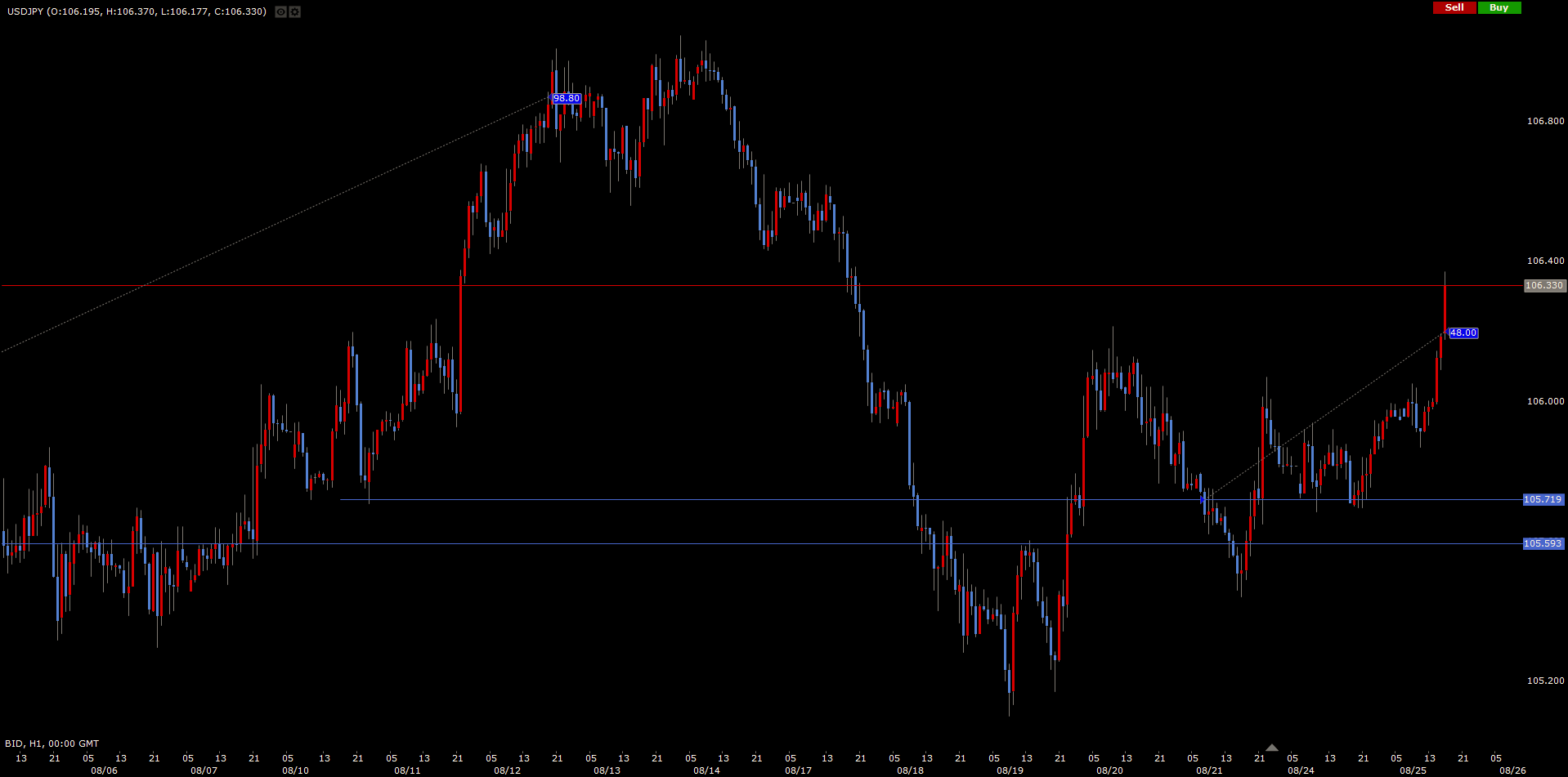This screenshot has width=1568, height=777.
Task: Select the 105.719 horizontal line label
Action: [x=1543, y=499]
